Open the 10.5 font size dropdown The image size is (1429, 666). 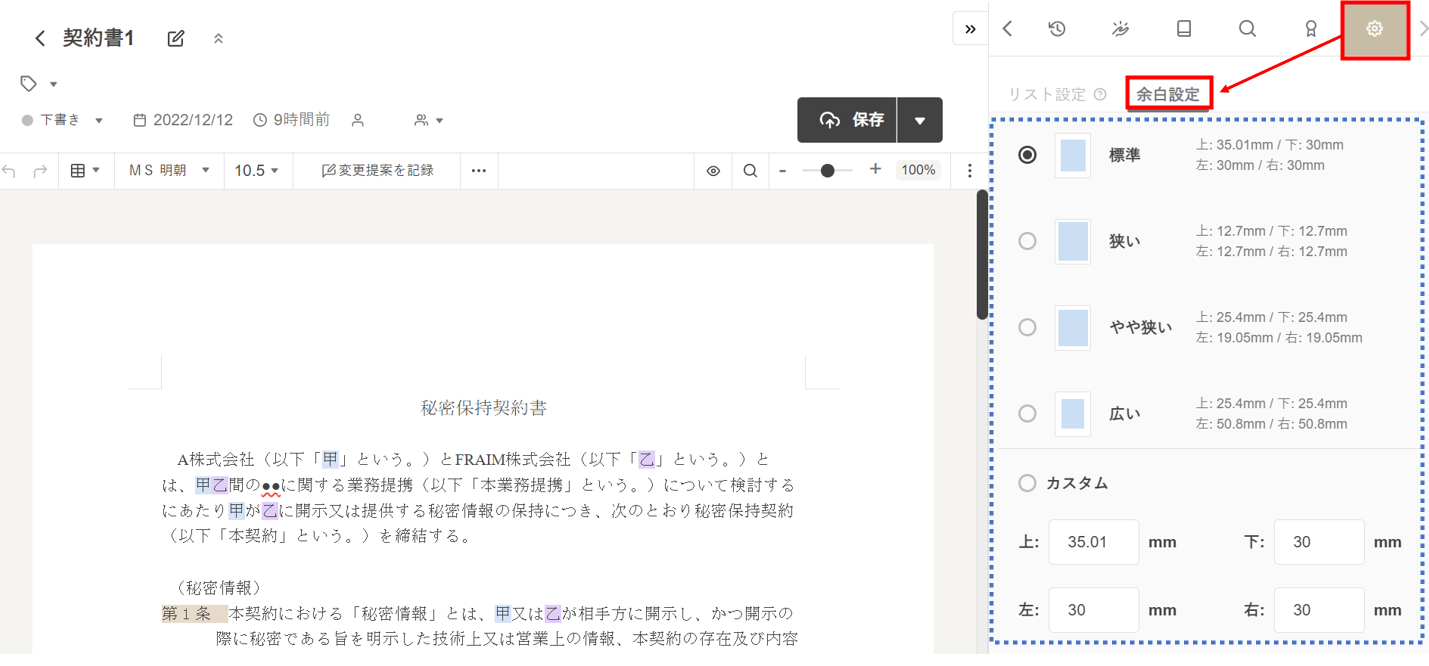point(257,171)
